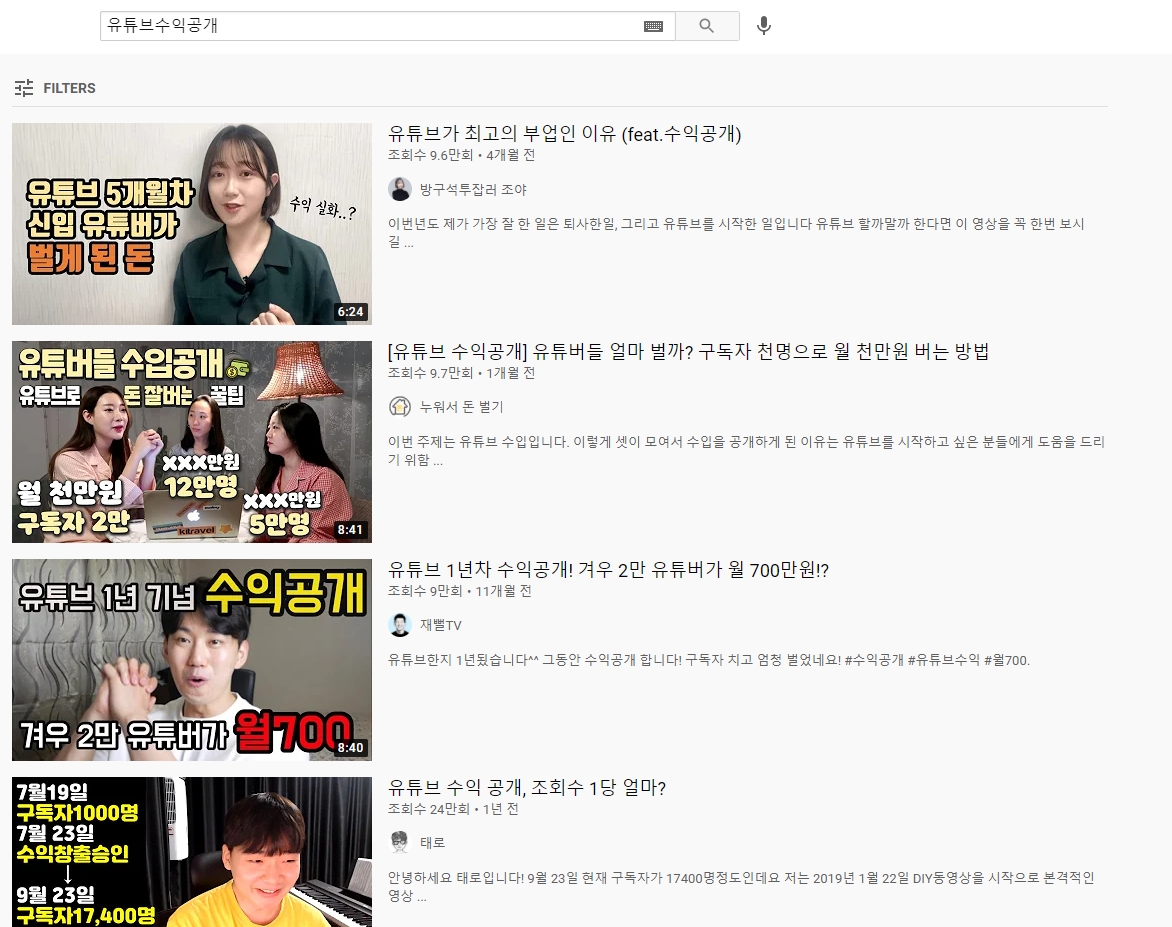1172x927 pixels.
Task: Click 조회수 24만회 • 1년 전 metadata
Action: click(453, 809)
